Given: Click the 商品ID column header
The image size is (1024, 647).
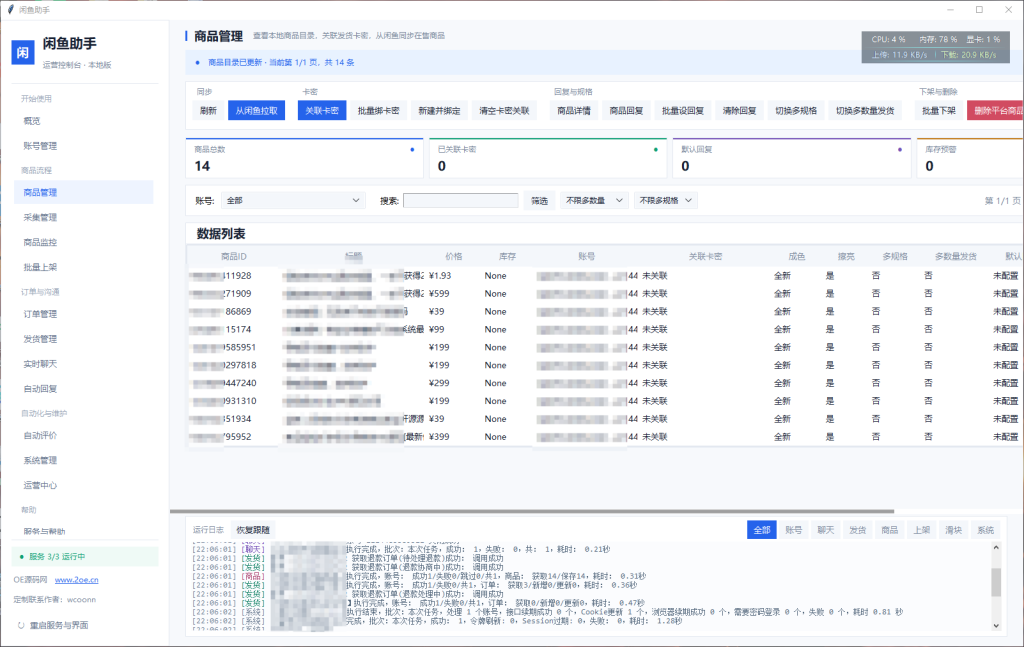Looking at the screenshot, I should 234,257.
